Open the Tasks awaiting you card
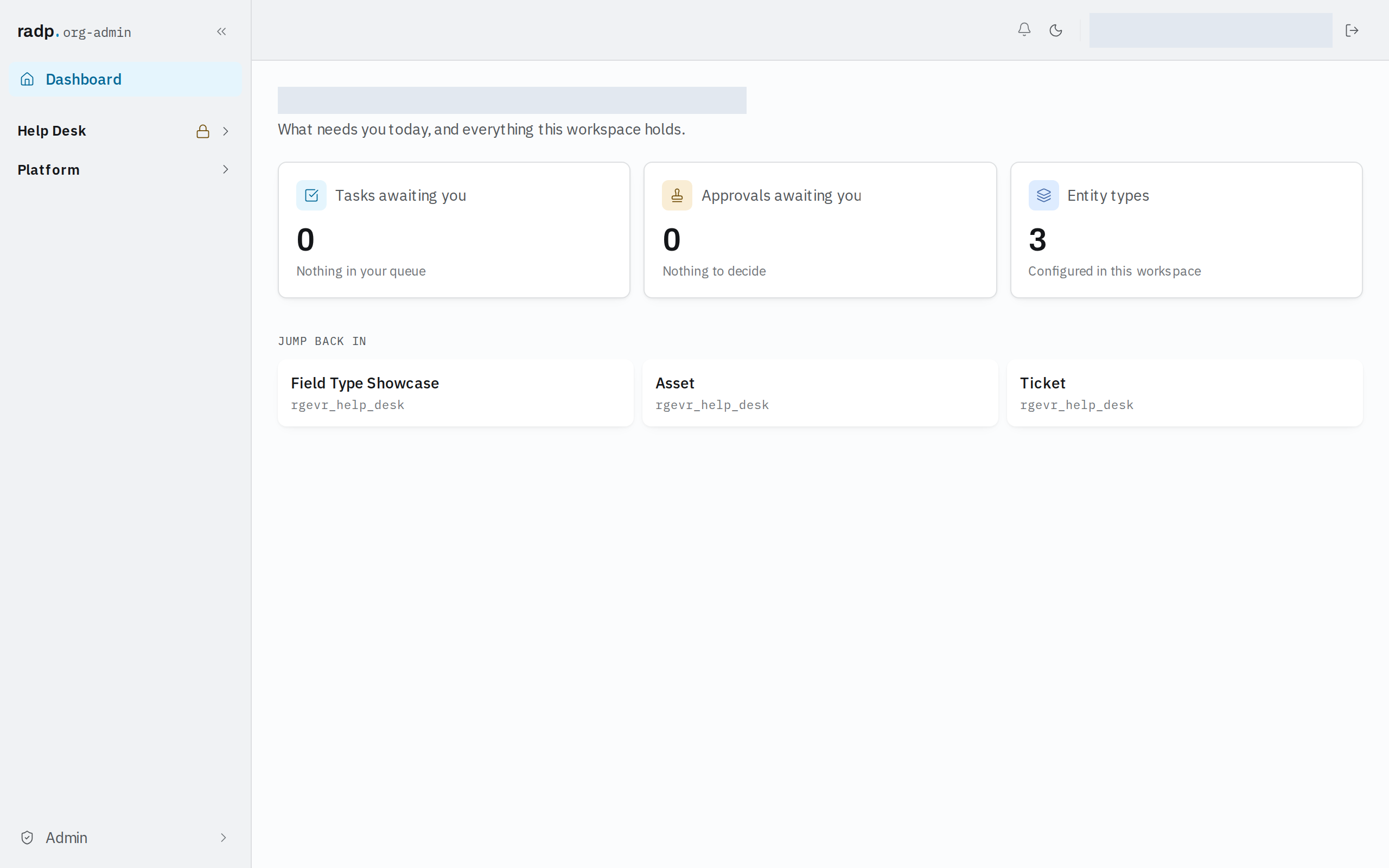 [x=454, y=229]
